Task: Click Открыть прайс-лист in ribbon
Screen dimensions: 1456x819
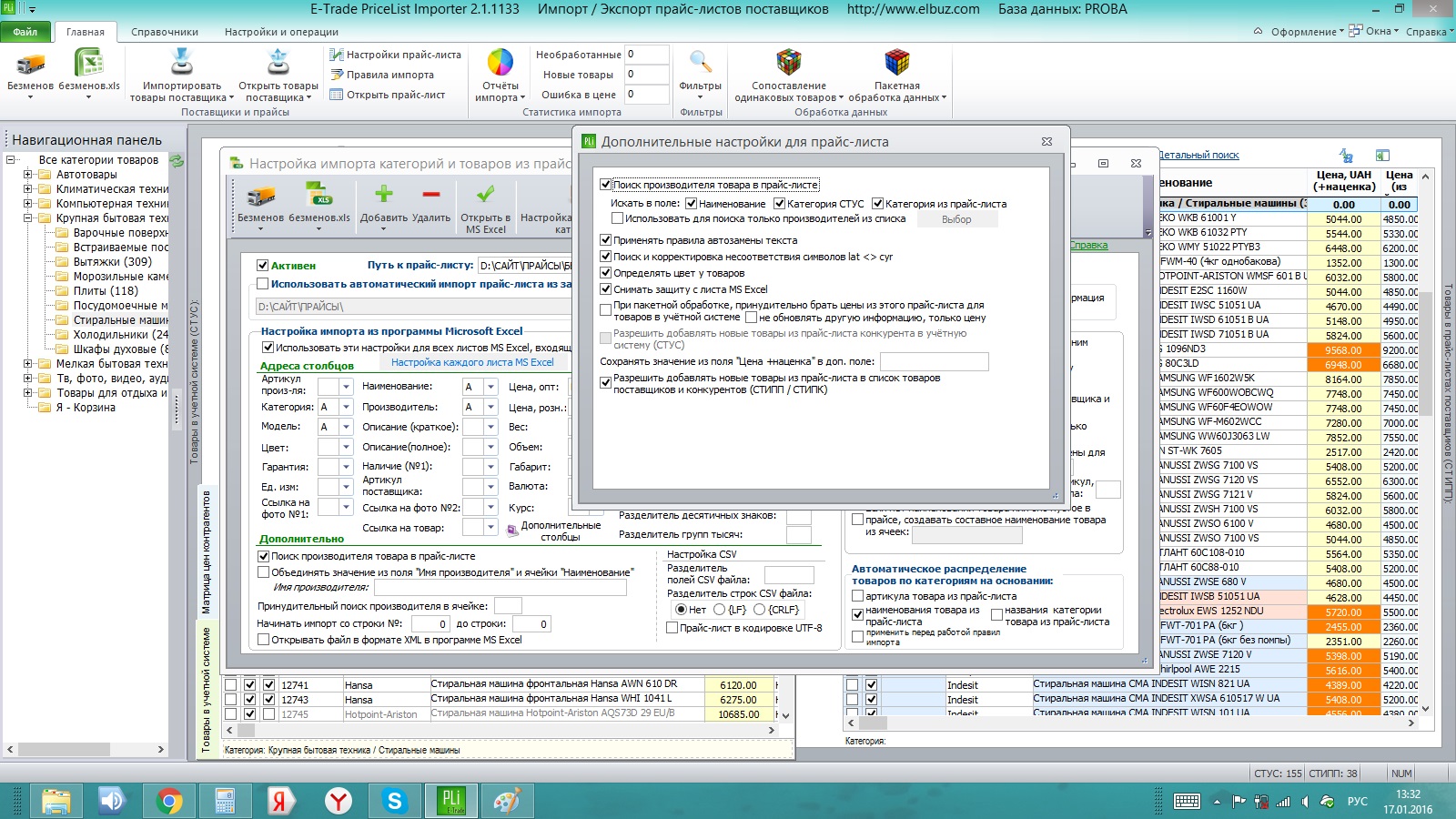Action: (388, 95)
